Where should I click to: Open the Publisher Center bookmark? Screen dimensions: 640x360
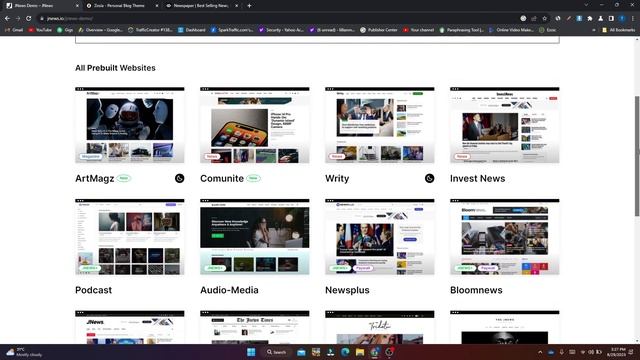click(378, 30)
